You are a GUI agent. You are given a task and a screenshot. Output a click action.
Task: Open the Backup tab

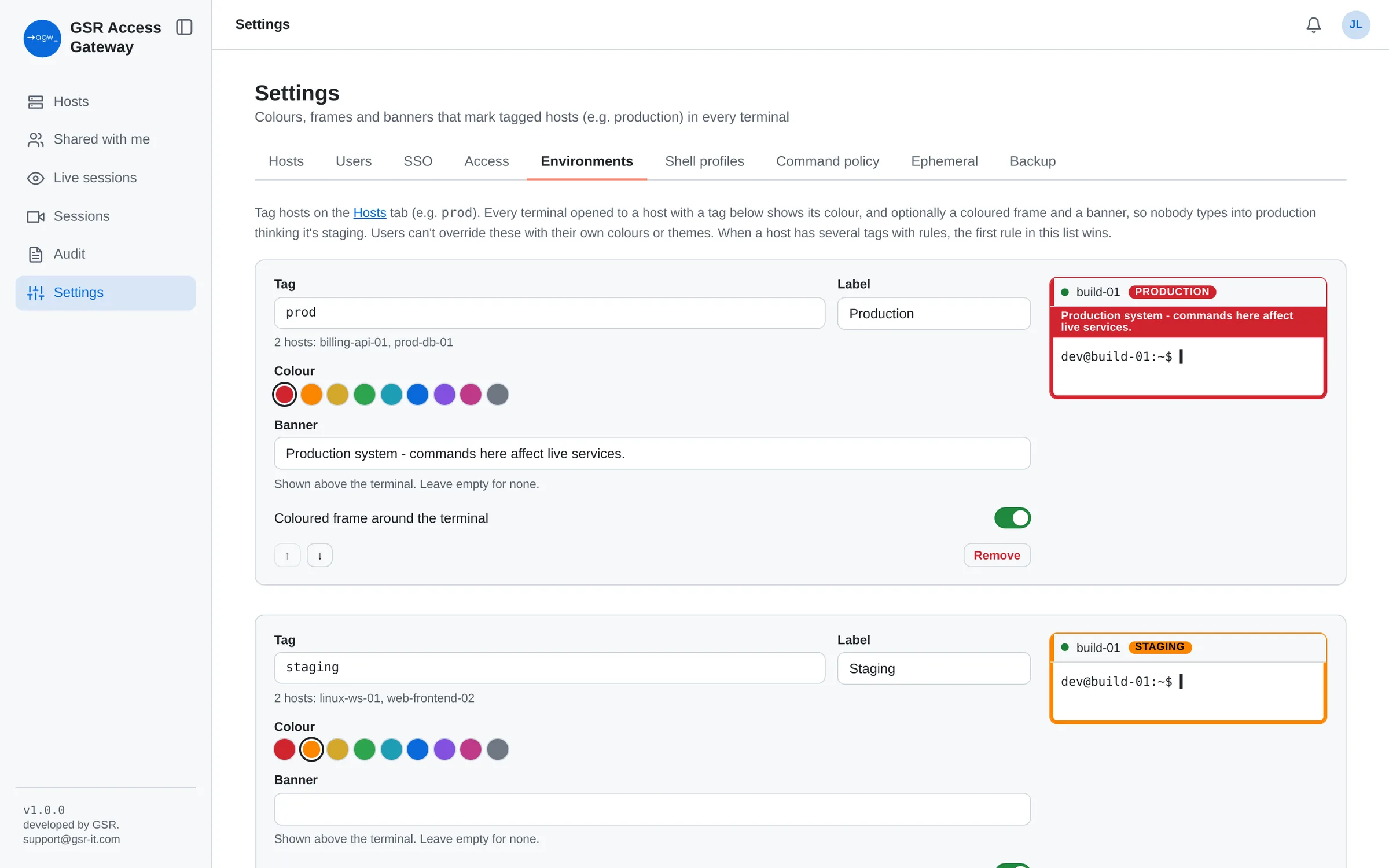click(1033, 161)
